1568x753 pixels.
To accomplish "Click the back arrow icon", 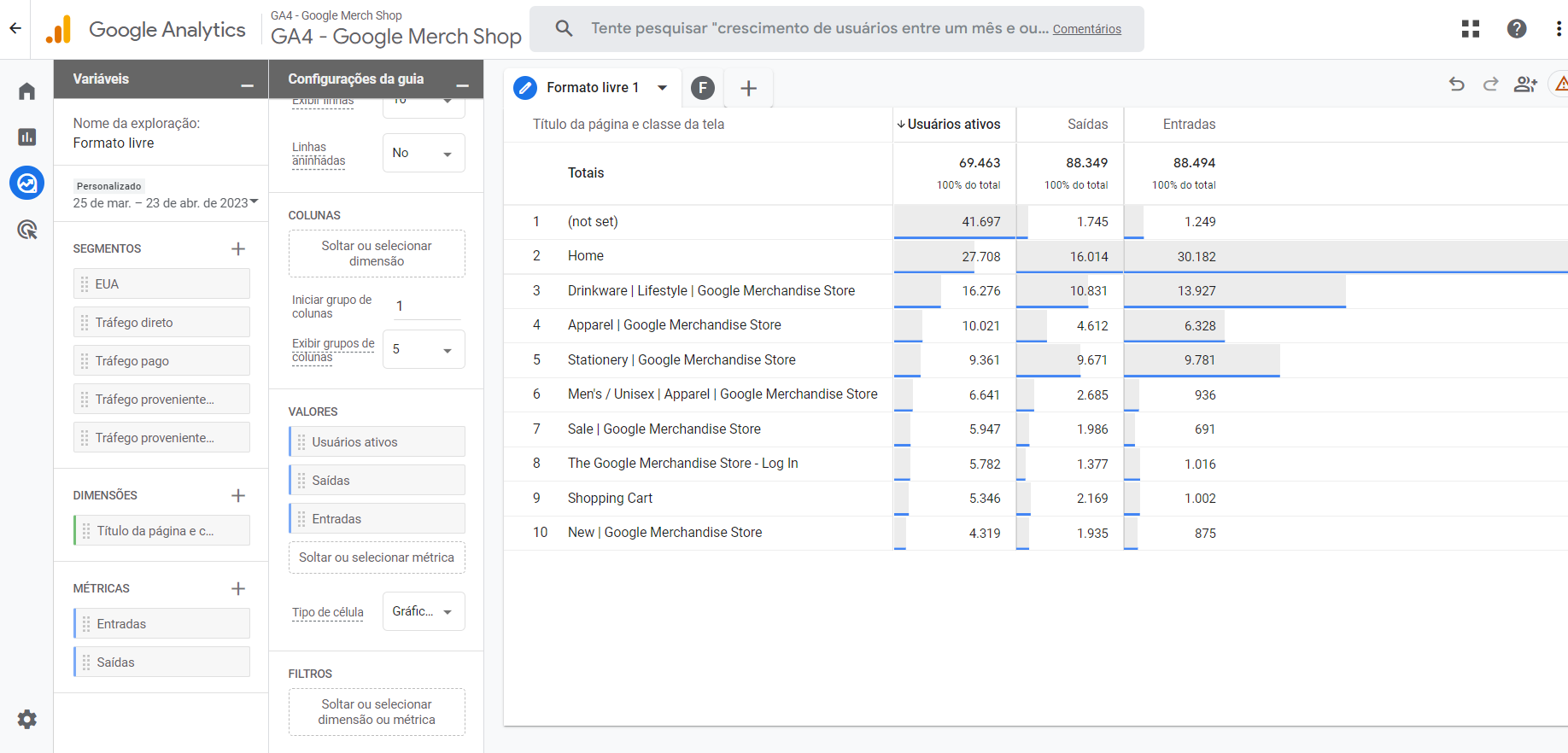I will point(15,28).
